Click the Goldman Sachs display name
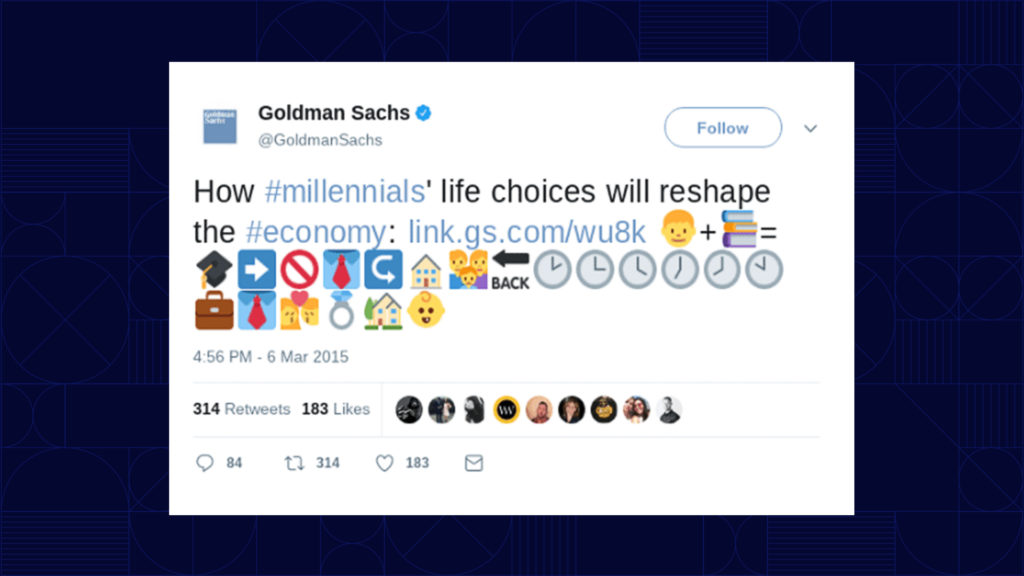The width and height of the screenshot is (1024, 576). 334,113
